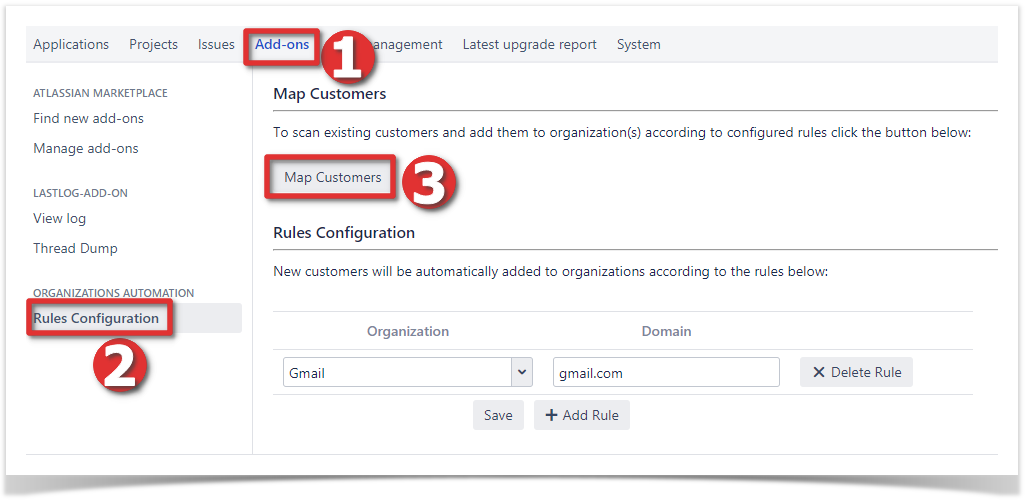This screenshot has width=1032, height=504.
Task: Open the Latest upgrade report tab
Action: click(529, 44)
